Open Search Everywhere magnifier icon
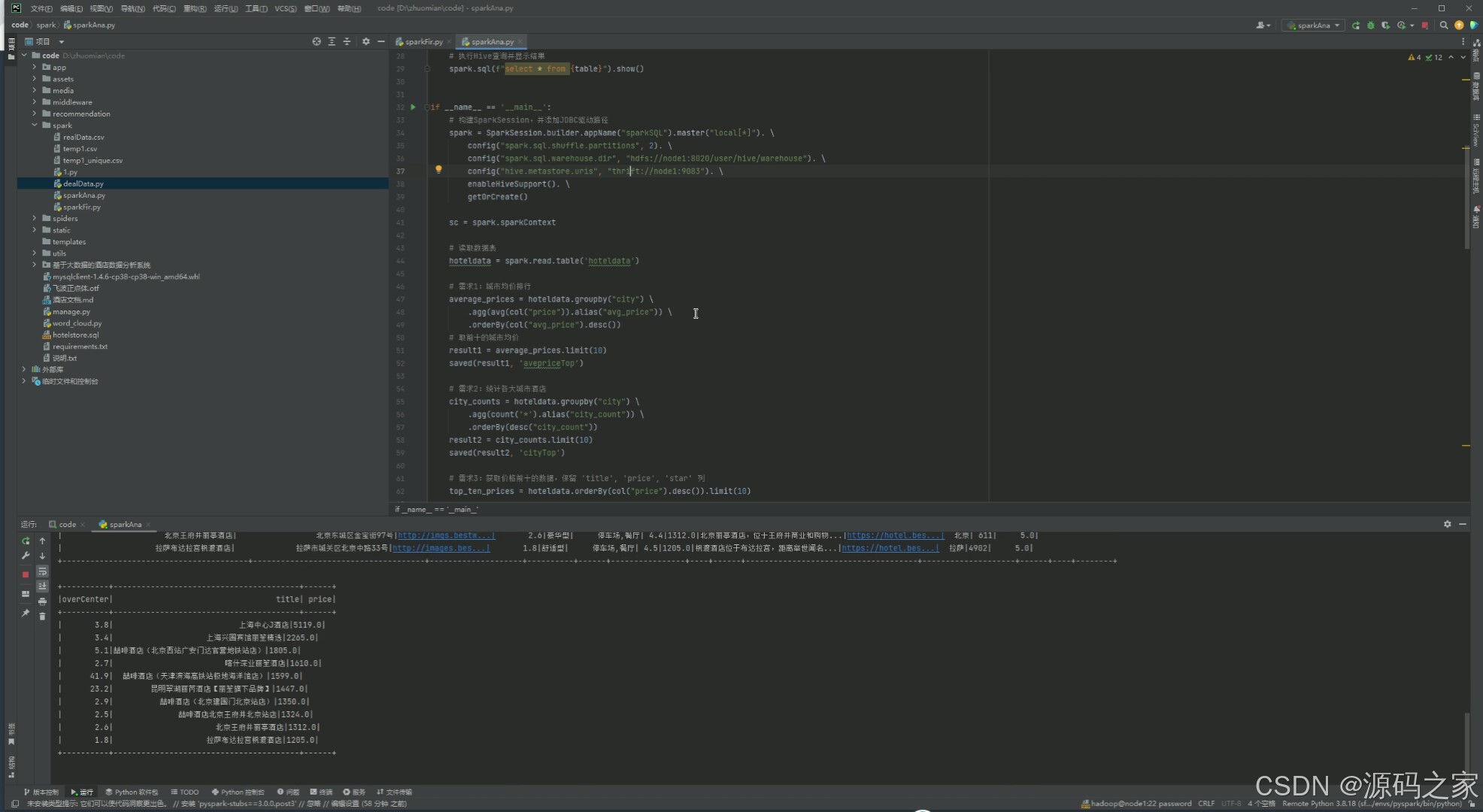This screenshot has height=812, width=1483. coord(1444,26)
